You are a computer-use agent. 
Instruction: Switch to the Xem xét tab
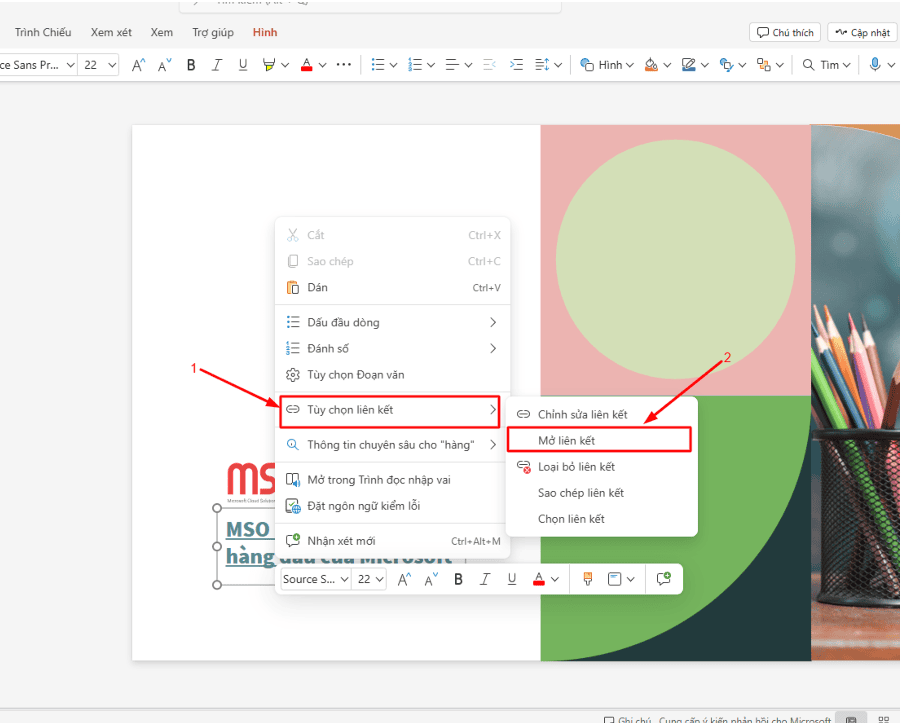(111, 32)
